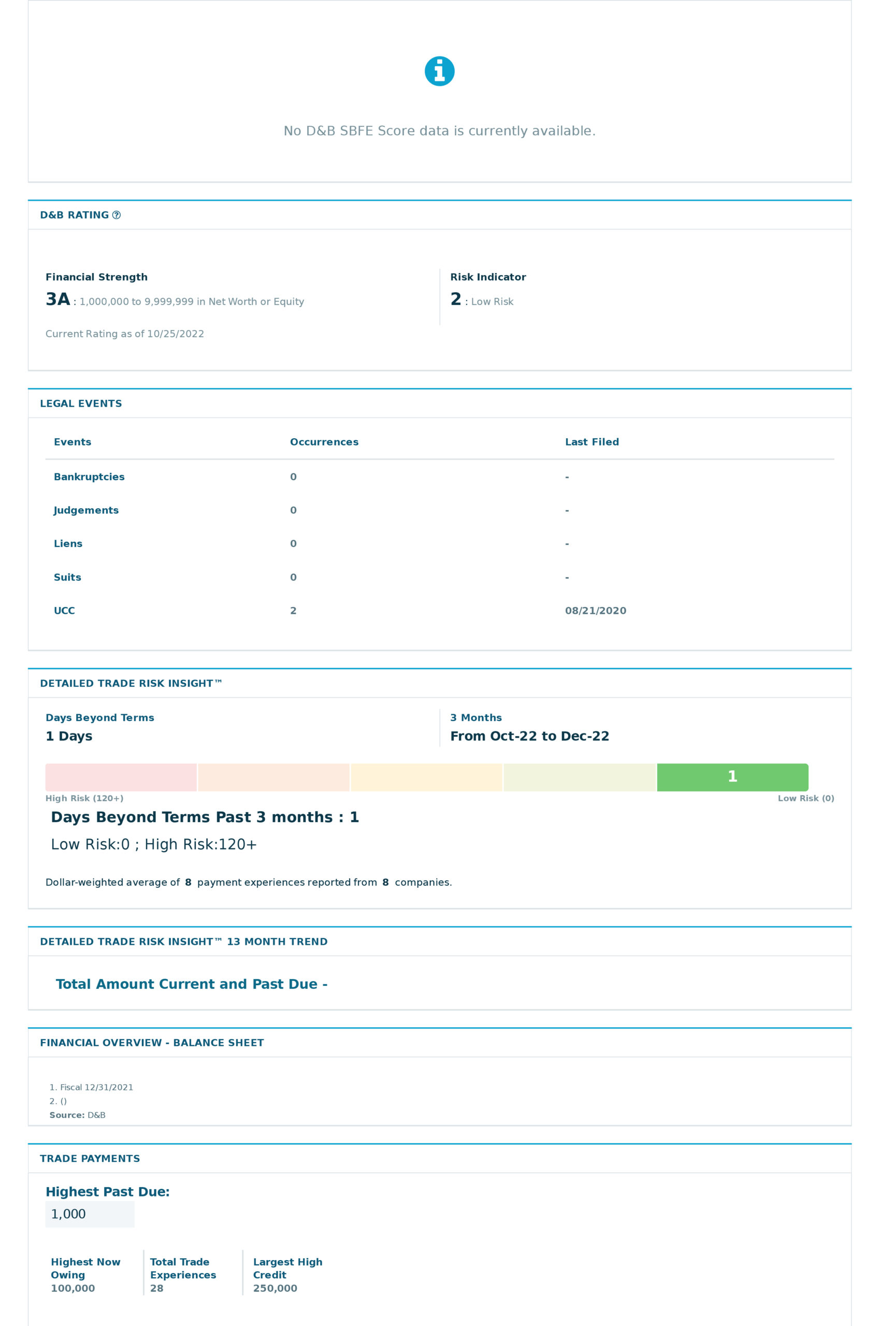This screenshot has width=896, height=1326.
Task: Click the Last Filed column header
Action: point(591,442)
